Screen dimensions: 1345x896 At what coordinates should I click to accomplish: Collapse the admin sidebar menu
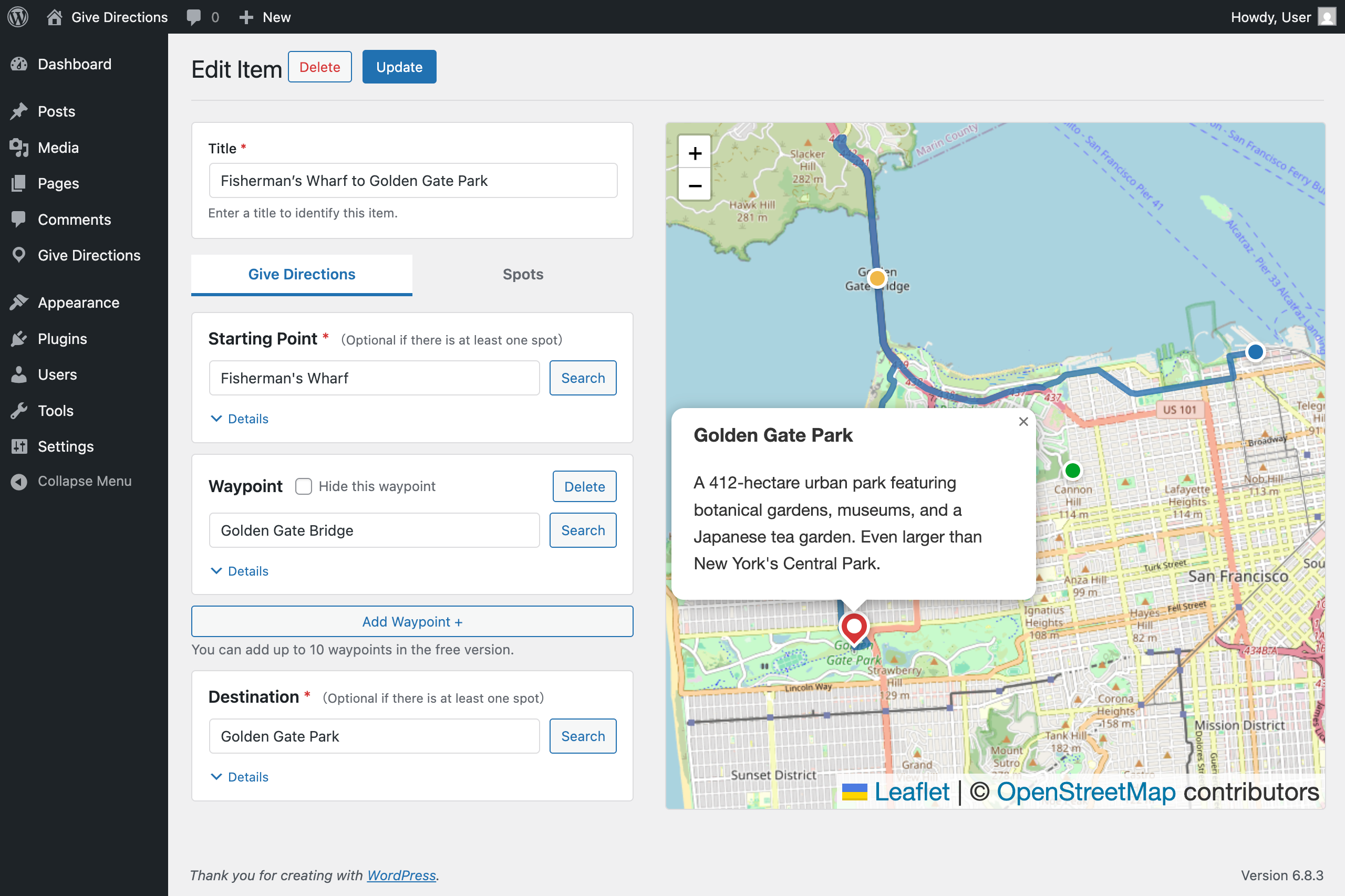tap(84, 481)
